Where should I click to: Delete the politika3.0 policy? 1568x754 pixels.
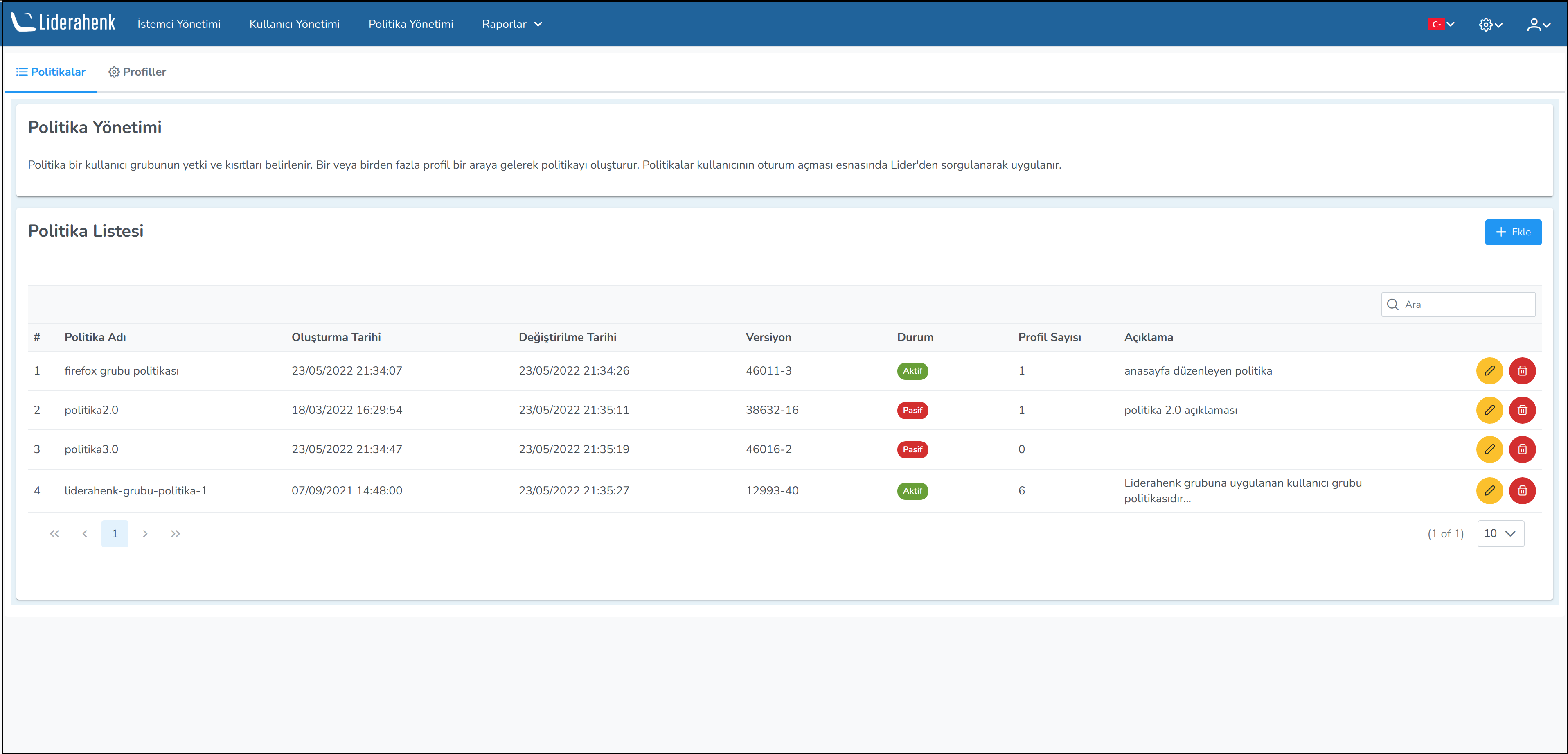coord(1522,449)
